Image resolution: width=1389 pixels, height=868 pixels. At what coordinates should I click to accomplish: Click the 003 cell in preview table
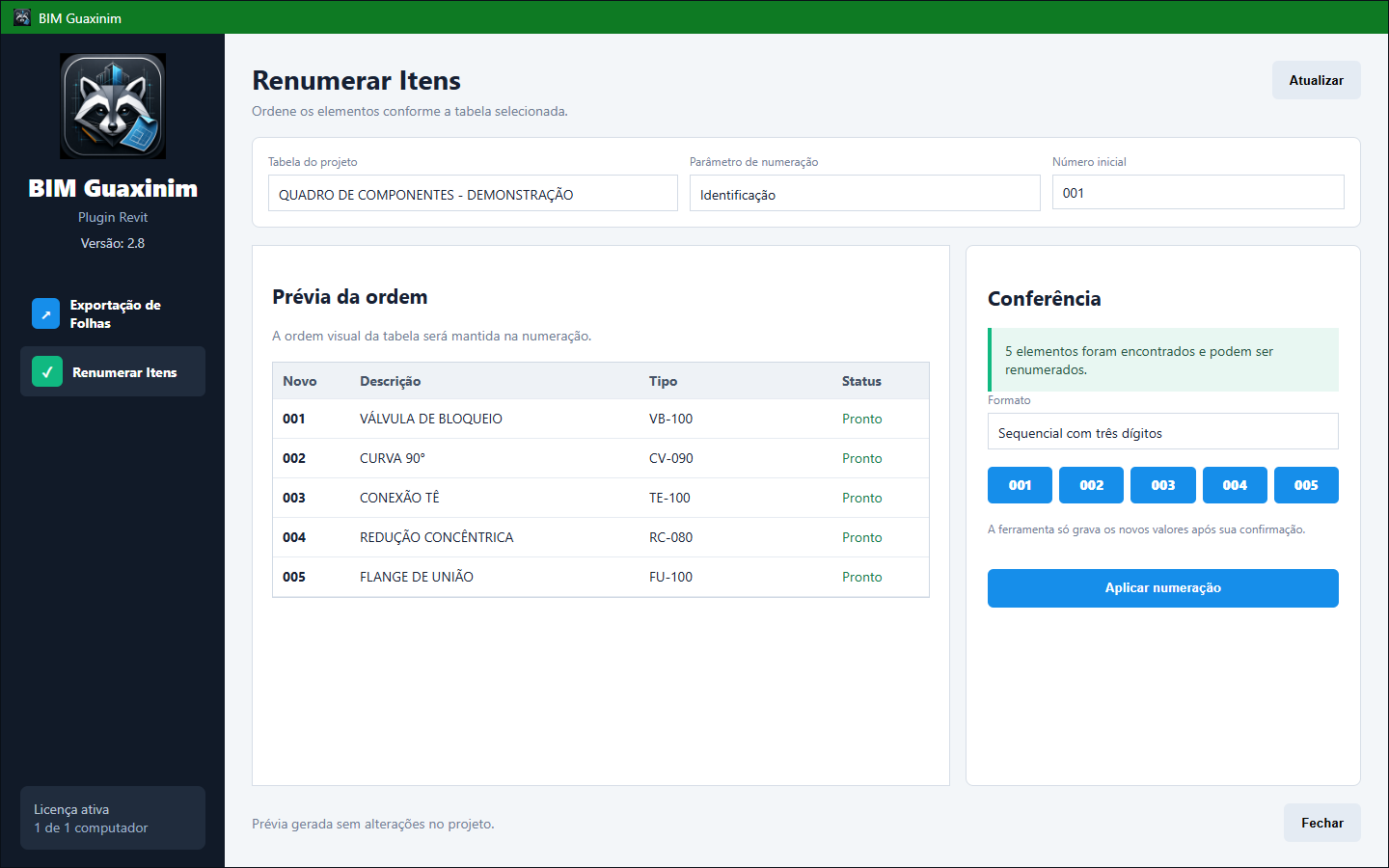[x=294, y=498]
